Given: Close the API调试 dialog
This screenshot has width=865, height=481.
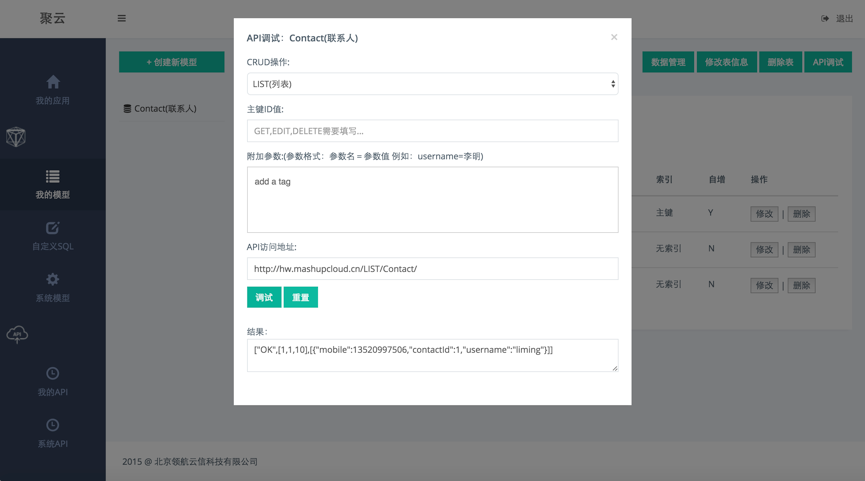Looking at the screenshot, I should point(614,37).
